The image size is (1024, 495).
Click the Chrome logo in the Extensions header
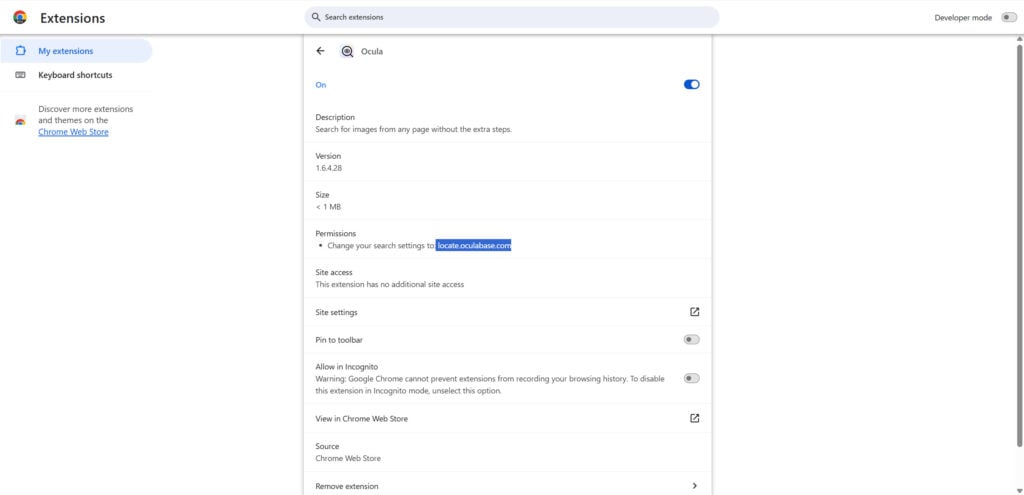(x=20, y=17)
